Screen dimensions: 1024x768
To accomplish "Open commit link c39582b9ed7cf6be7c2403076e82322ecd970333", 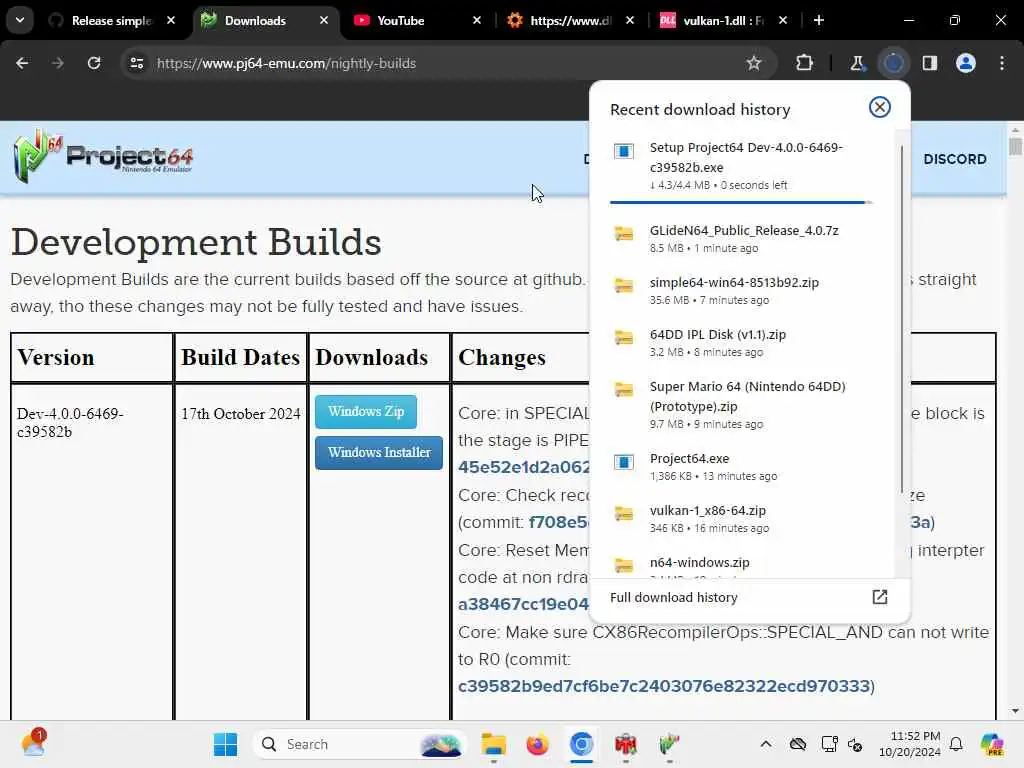I will tap(664, 686).
